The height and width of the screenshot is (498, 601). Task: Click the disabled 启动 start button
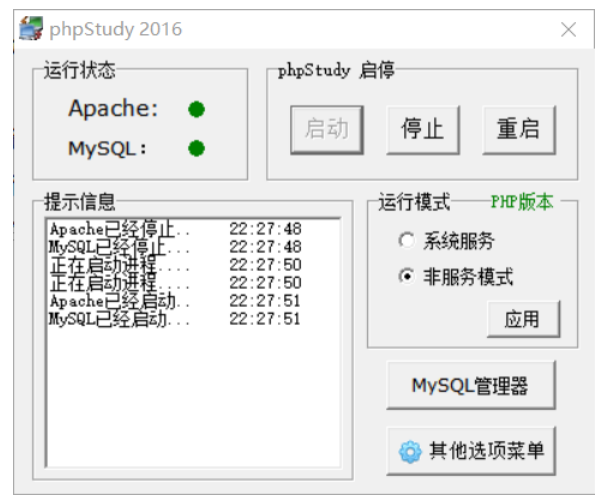[x=327, y=130]
